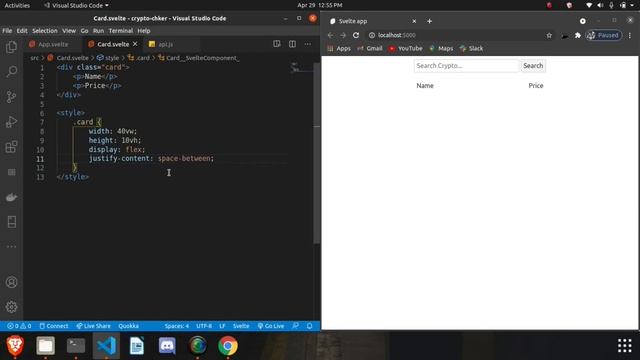640x360 pixels.
Task: Open the clock and calendar panel
Action: 320,5
